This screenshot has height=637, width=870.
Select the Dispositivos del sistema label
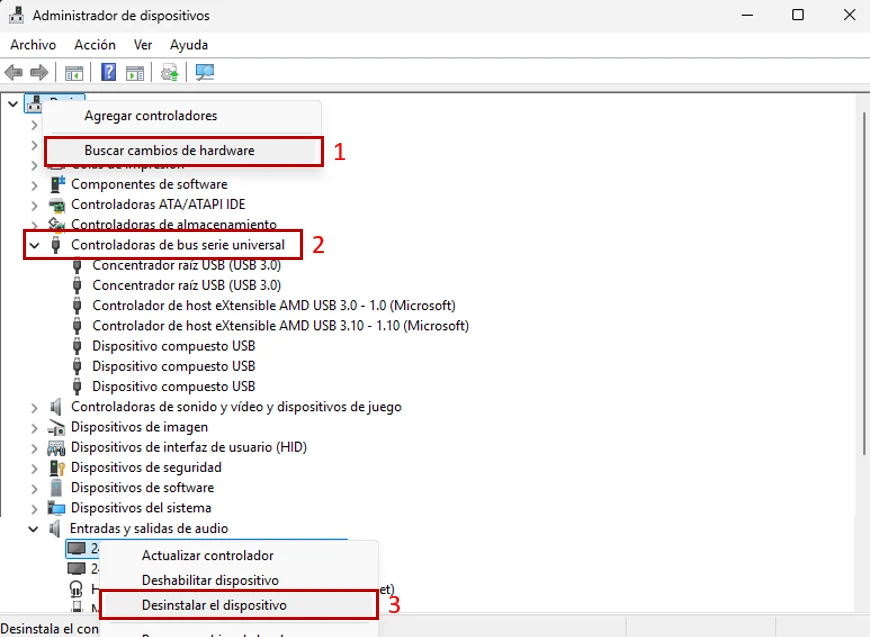coord(141,508)
